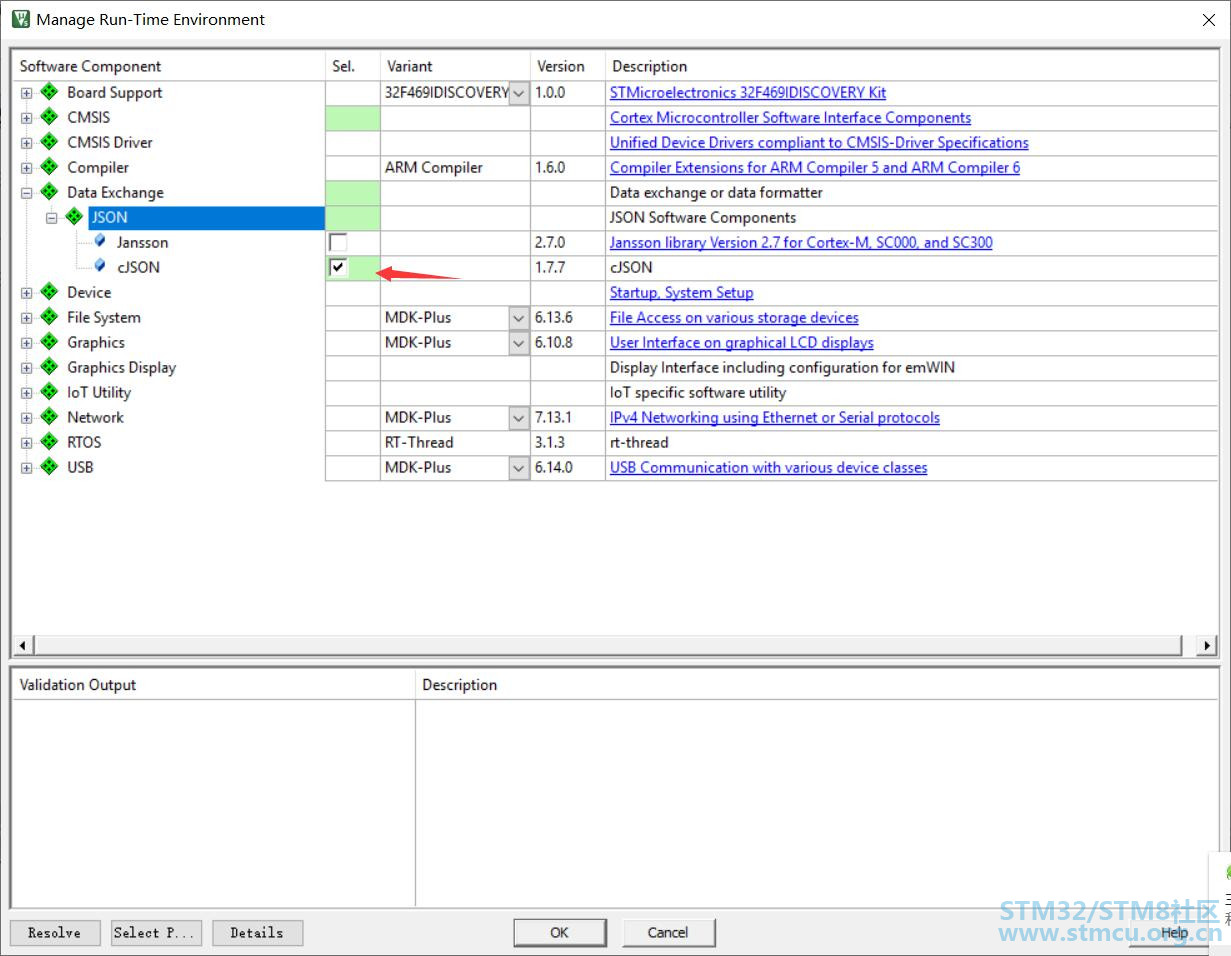Open Cortex Microcontroller Software Interface Components link
The width and height of the screenshot is (1231, 956).
(790, 117)
